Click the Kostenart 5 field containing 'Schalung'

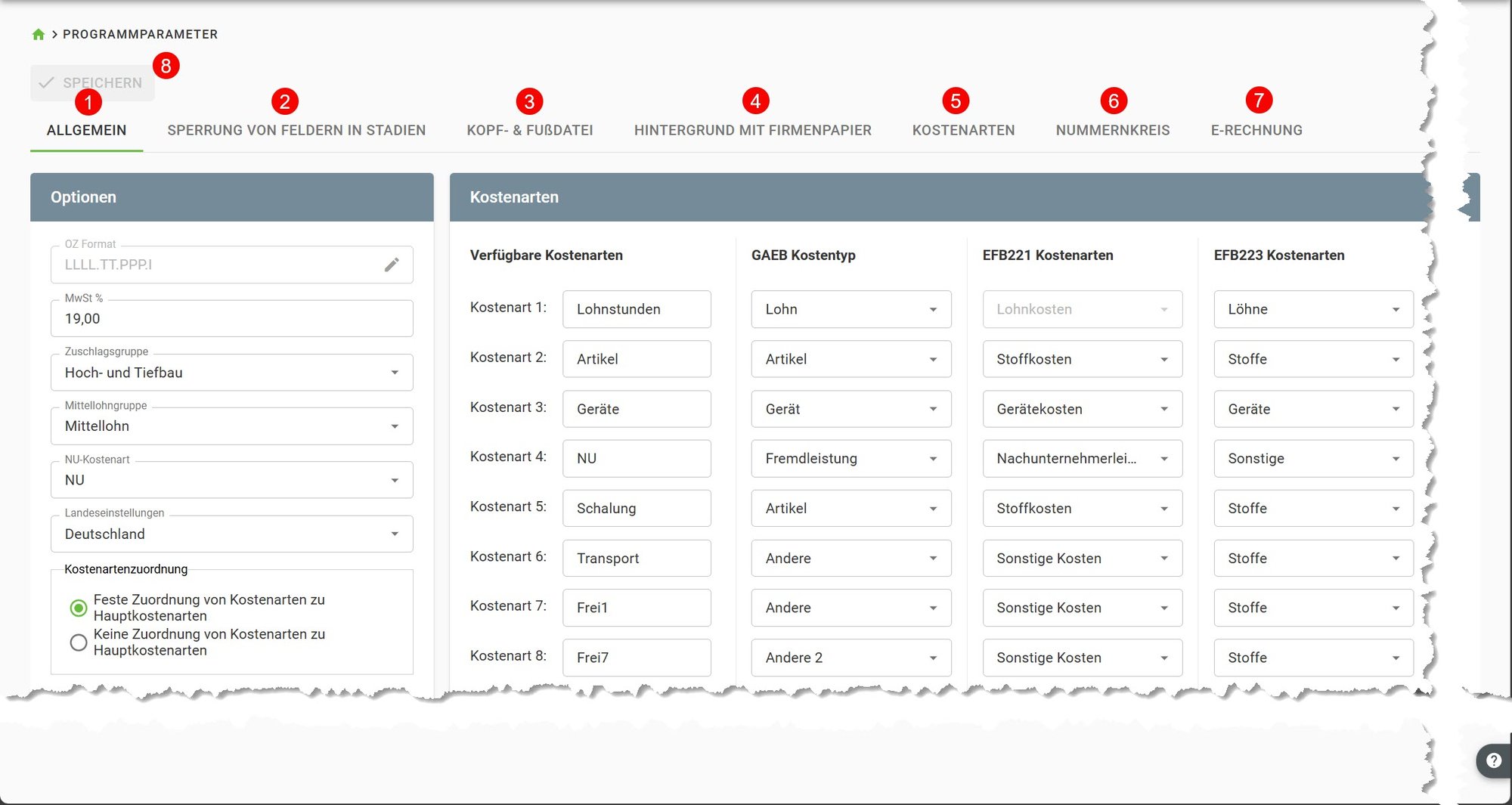[636, 508]
